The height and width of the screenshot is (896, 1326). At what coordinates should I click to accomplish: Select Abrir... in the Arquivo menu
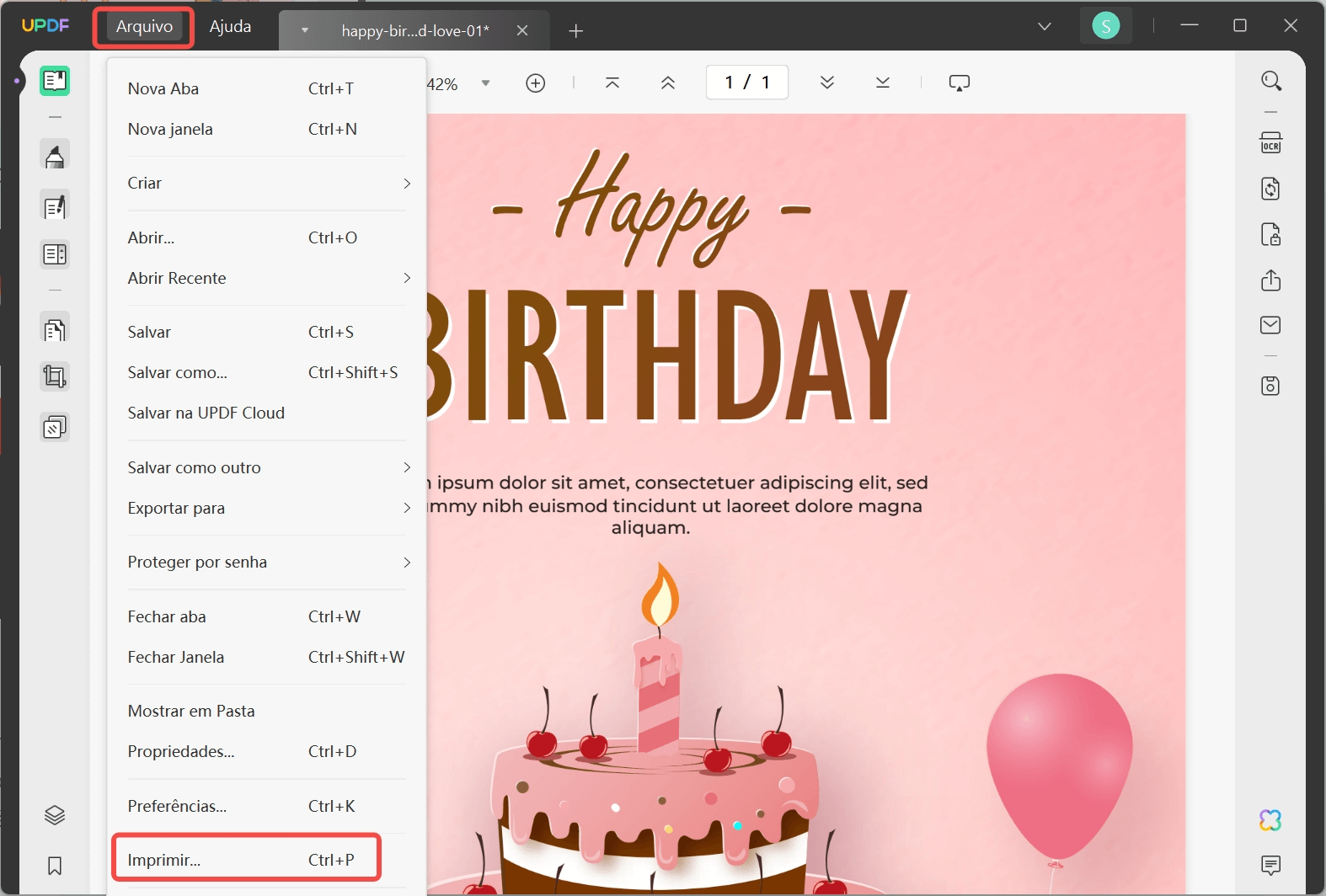click(x=267, y=237)
